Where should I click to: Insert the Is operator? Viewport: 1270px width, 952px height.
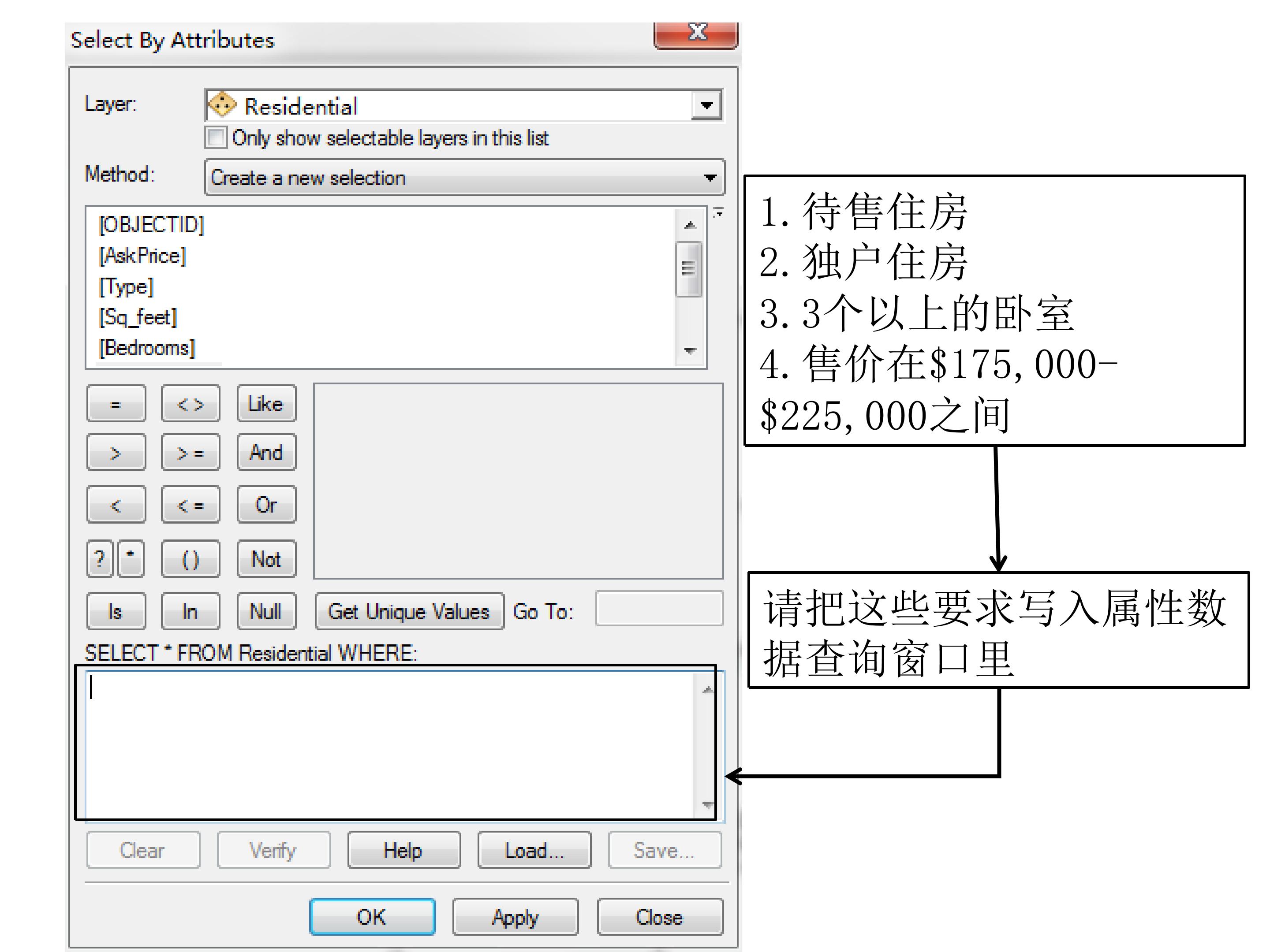click(116, 611)
